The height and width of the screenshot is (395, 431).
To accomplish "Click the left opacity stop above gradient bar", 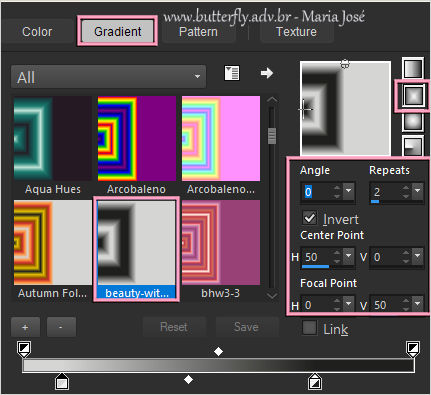I will tap(24, 349).
